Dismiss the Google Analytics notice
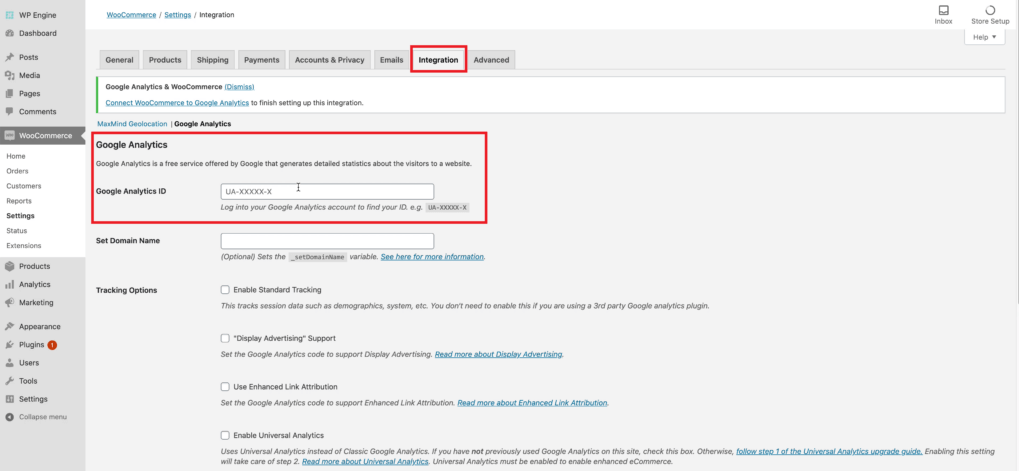 239,86
